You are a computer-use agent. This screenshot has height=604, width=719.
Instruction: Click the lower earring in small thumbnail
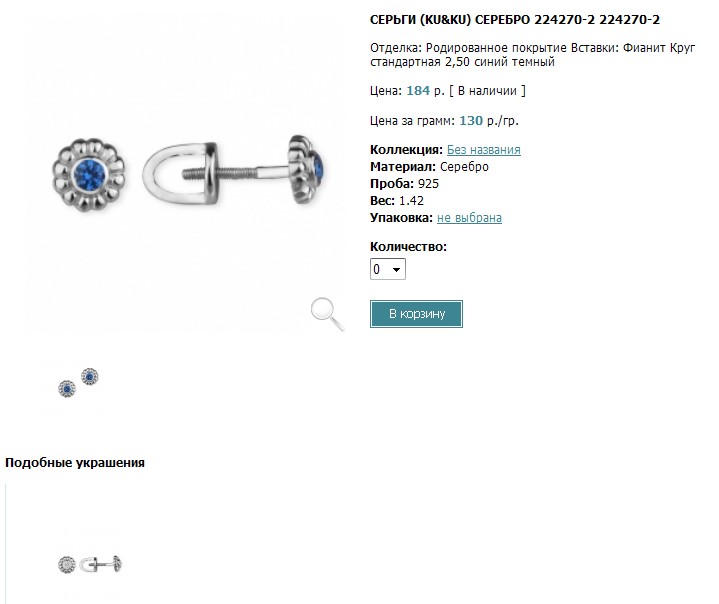pos(67,389)
